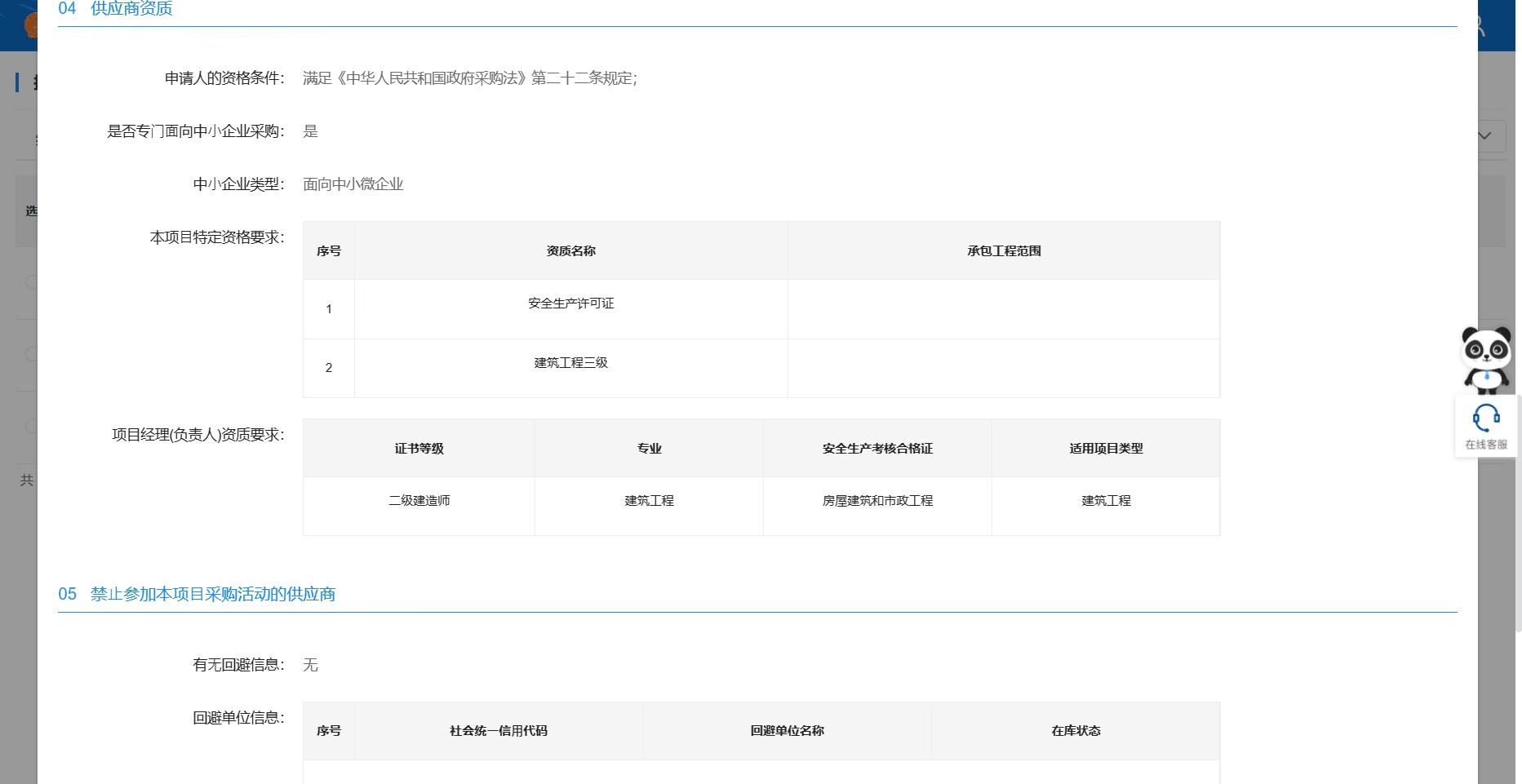Click the '社会统一信用代码' column header

tap(498, 731)
